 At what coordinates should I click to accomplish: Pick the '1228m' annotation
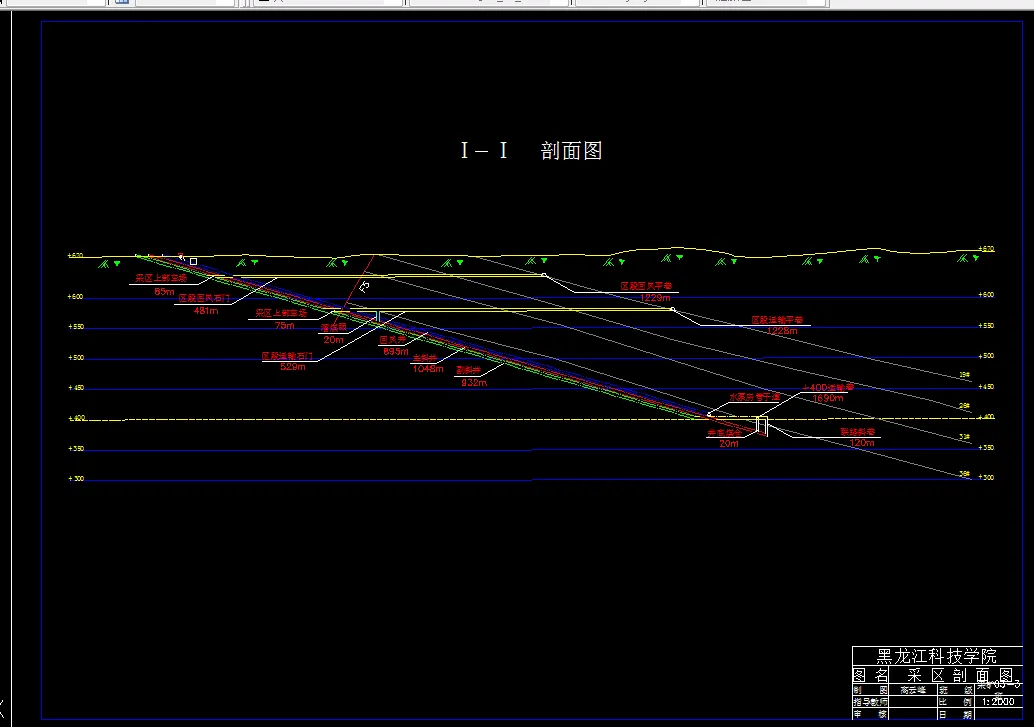782,331
